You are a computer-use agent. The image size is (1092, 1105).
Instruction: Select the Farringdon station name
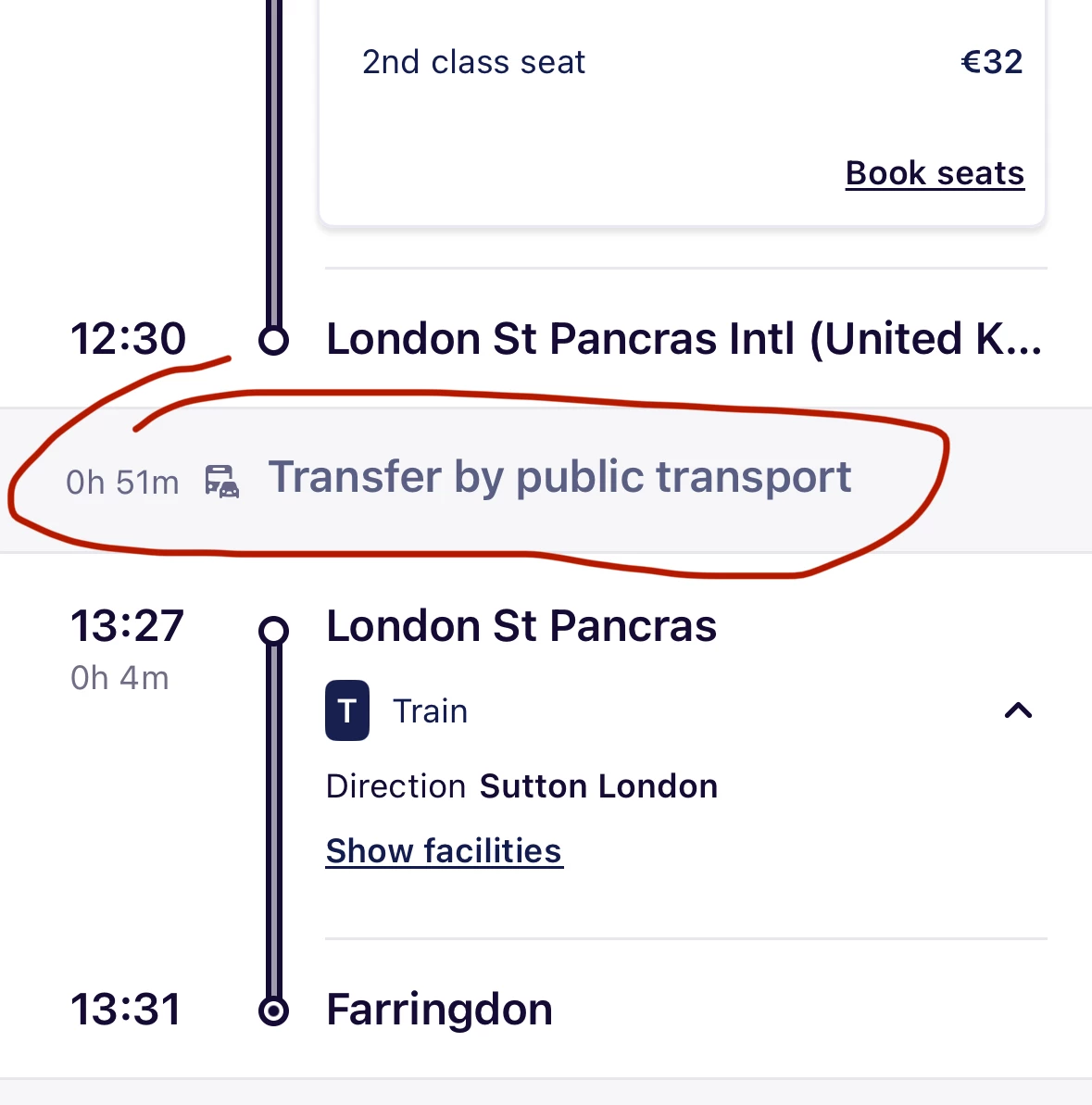[x=439, y=1009]
